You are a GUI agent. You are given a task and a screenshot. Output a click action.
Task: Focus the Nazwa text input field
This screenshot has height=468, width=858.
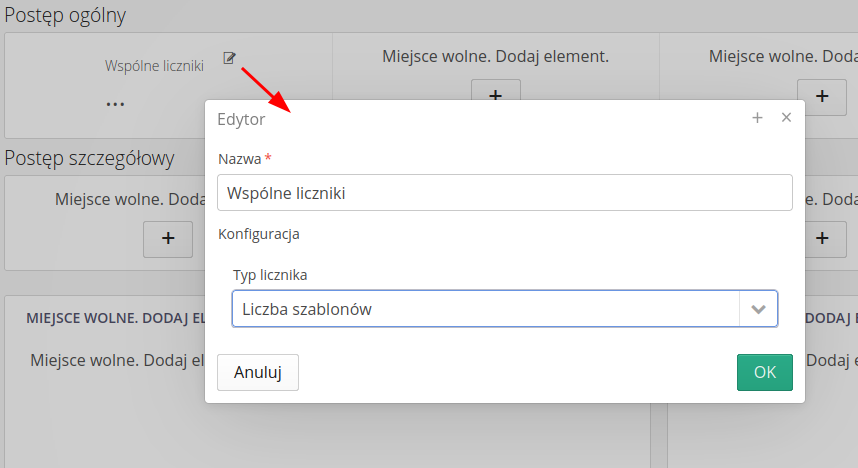(x=504, y=193)
